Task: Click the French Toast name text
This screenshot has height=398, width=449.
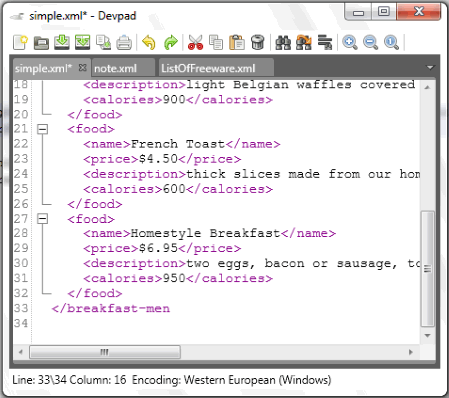Action: tap(178, 144)
